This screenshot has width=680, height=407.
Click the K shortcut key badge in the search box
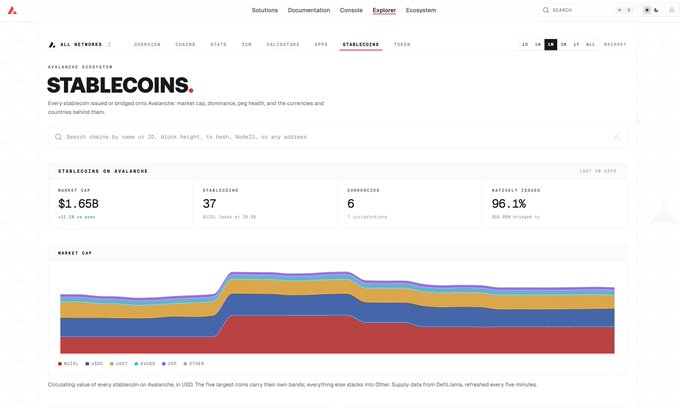pyautogui.click(x=629, y=10)
